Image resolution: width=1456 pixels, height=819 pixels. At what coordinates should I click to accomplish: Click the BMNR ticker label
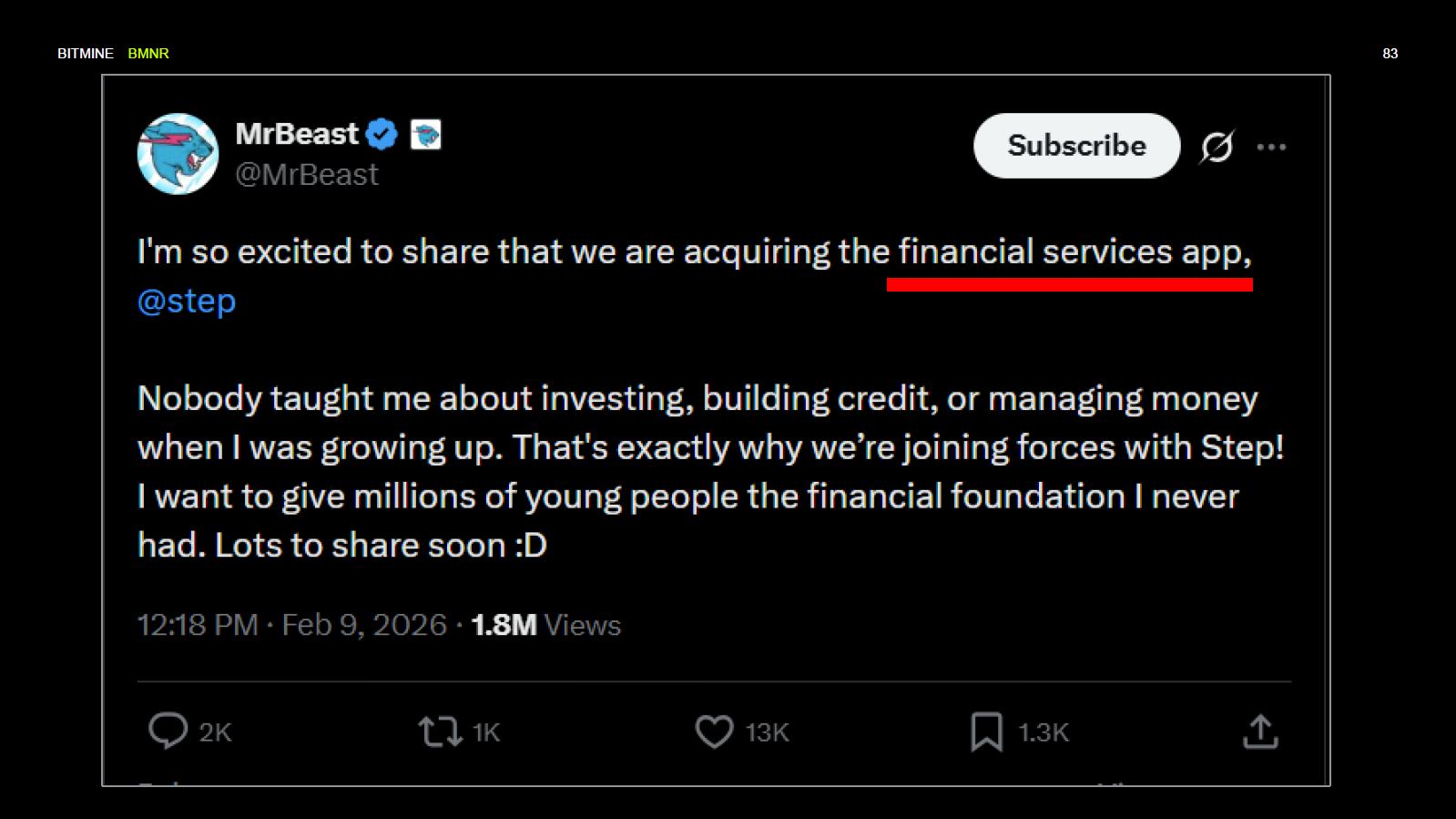point(148,54)
